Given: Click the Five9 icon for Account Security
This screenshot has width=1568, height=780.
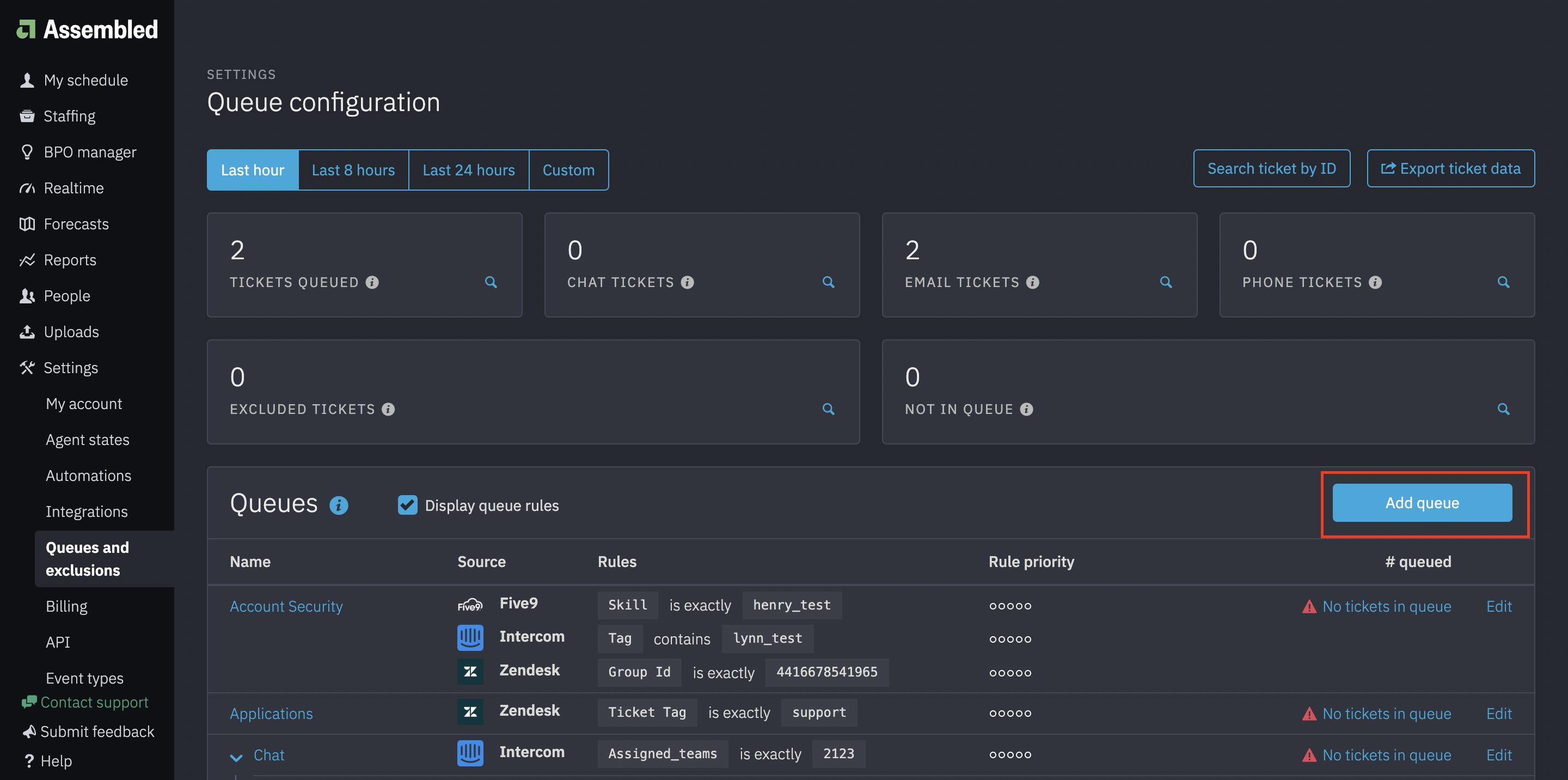Looking at the screenshot, I should point(470,604).
